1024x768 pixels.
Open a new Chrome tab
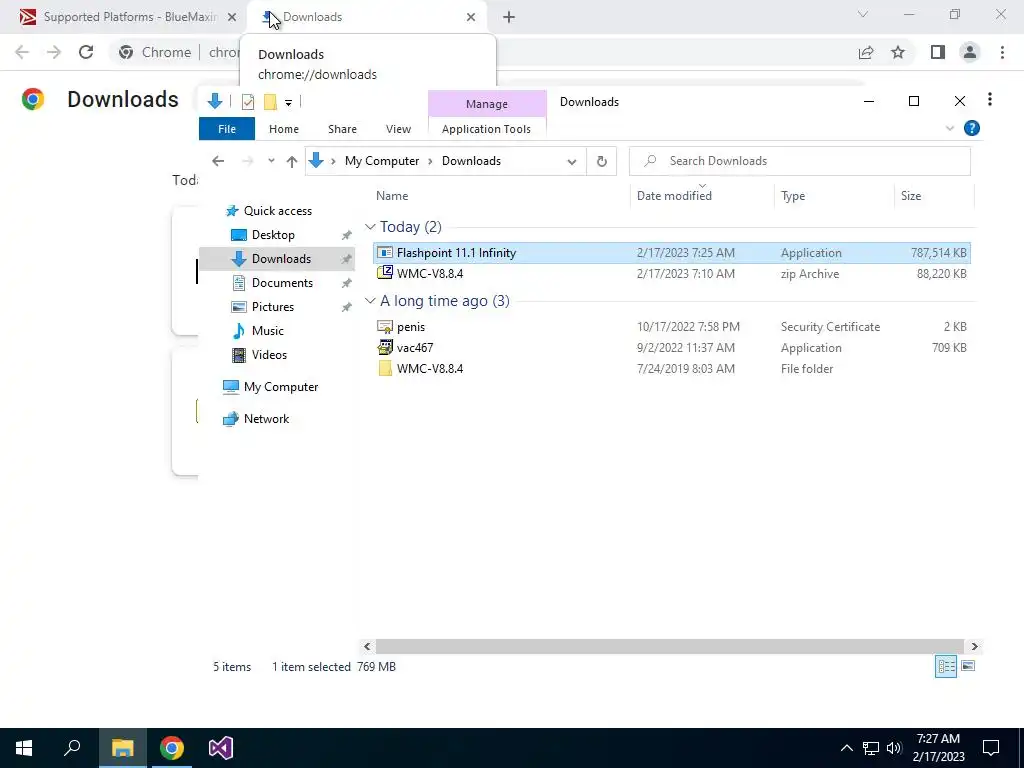coord(509,17)
